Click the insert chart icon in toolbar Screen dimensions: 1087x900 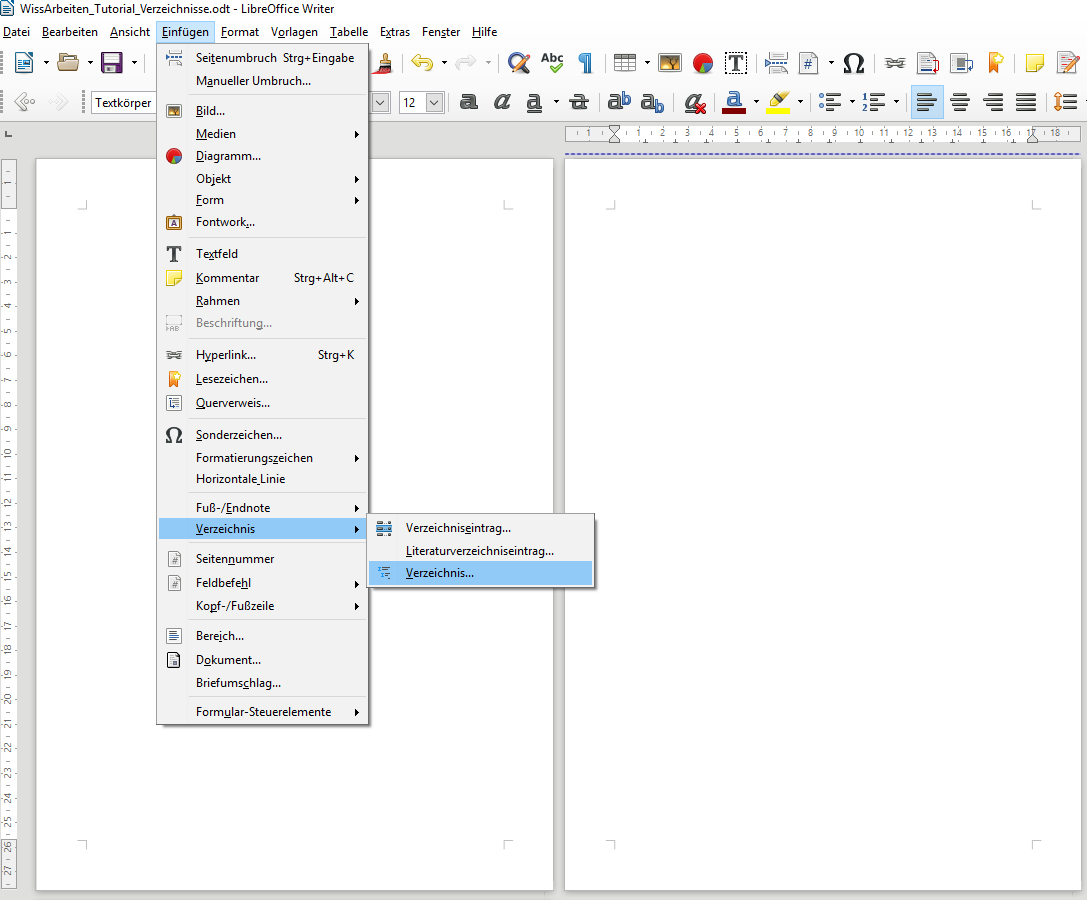click(x=703, y=63)
